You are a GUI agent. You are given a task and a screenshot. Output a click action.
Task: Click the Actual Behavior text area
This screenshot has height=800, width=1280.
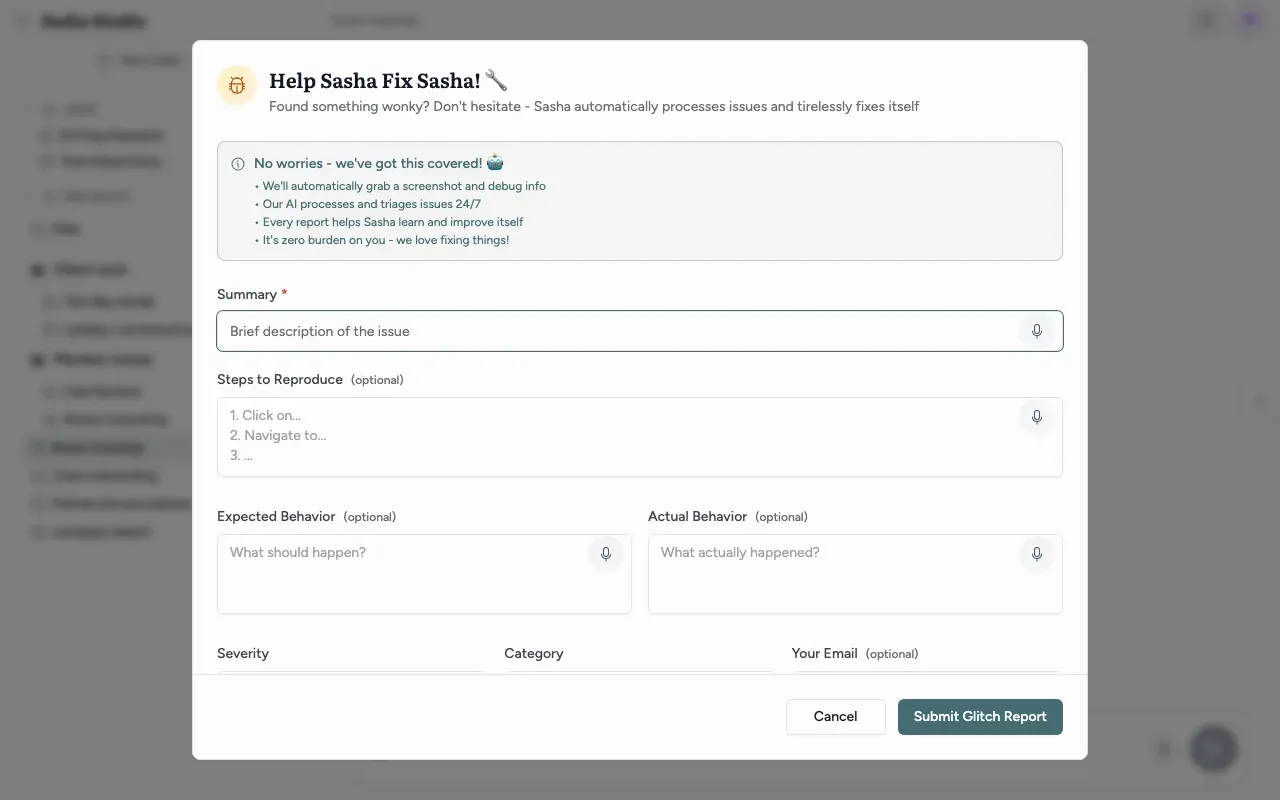tap(855, 574)
